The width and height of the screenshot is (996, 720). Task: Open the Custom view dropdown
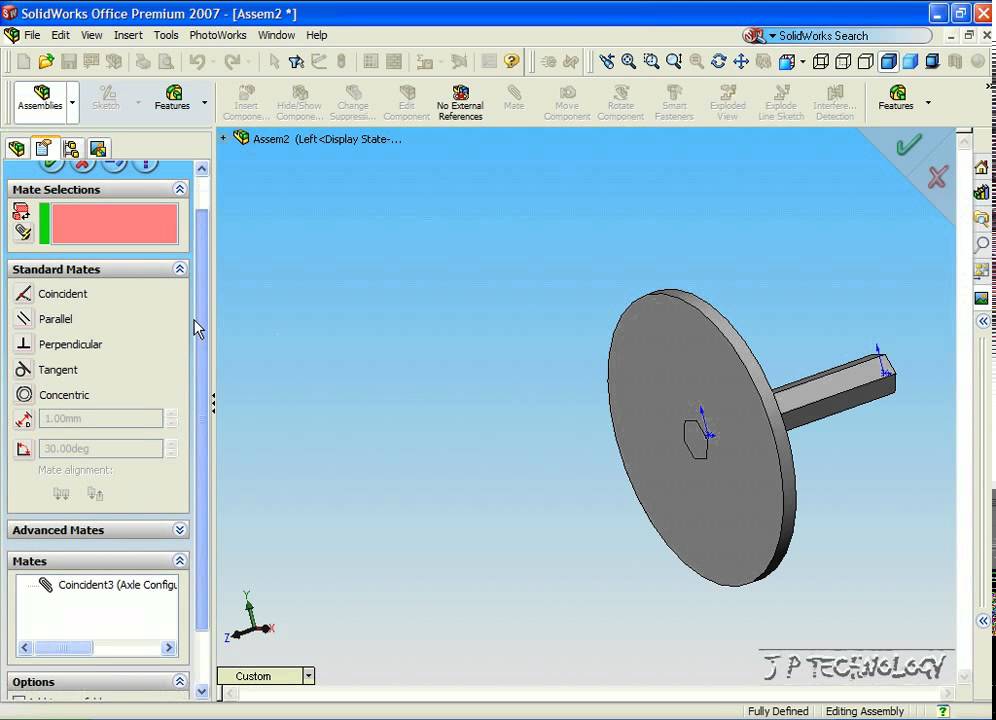(x=309, y=676)
